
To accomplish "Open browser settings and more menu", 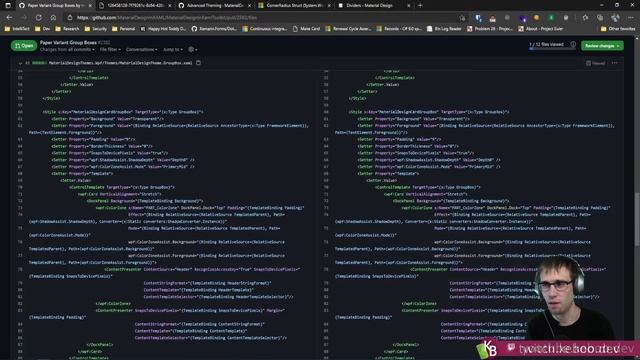I will (x=631, y=18).
